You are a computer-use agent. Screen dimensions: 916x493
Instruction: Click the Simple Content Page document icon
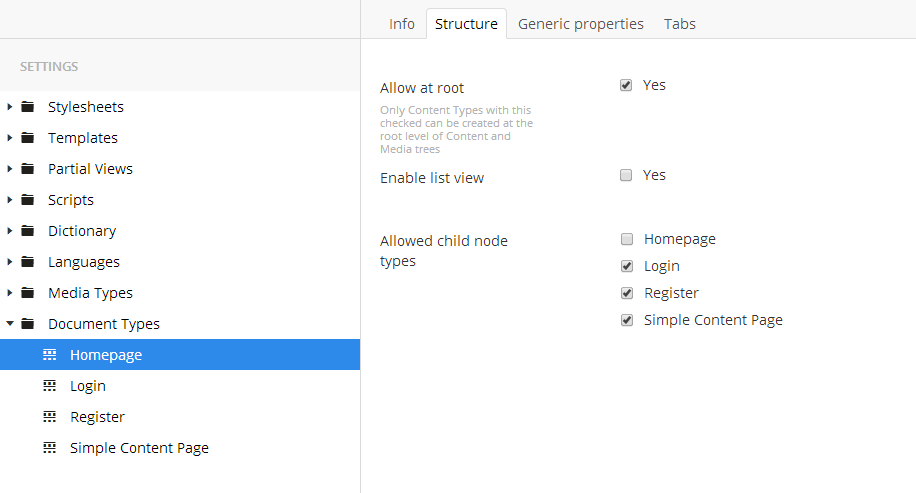coord(50,447)
